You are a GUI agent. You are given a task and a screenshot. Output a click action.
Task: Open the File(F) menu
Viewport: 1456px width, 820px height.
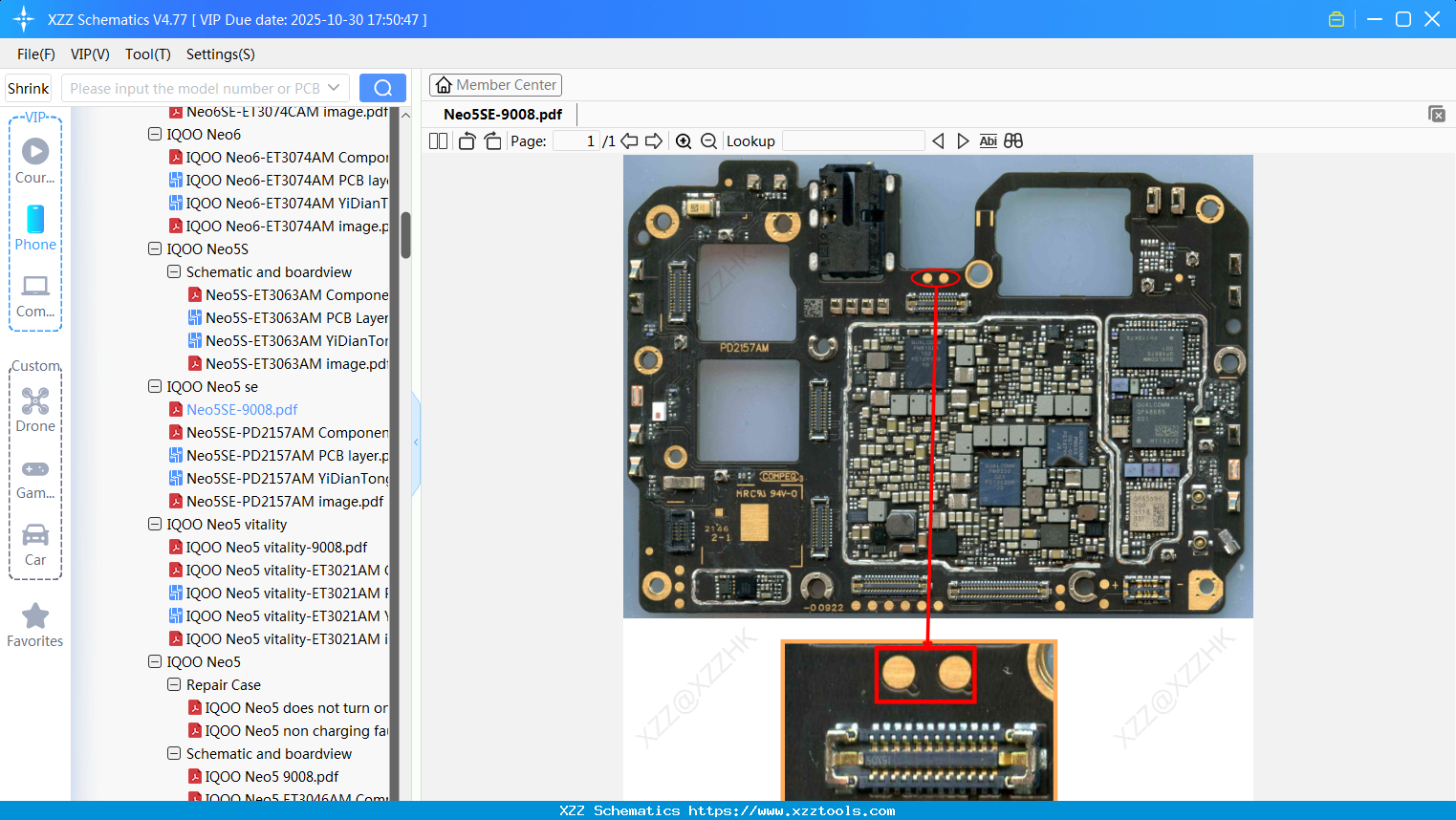tap(36, 54)
